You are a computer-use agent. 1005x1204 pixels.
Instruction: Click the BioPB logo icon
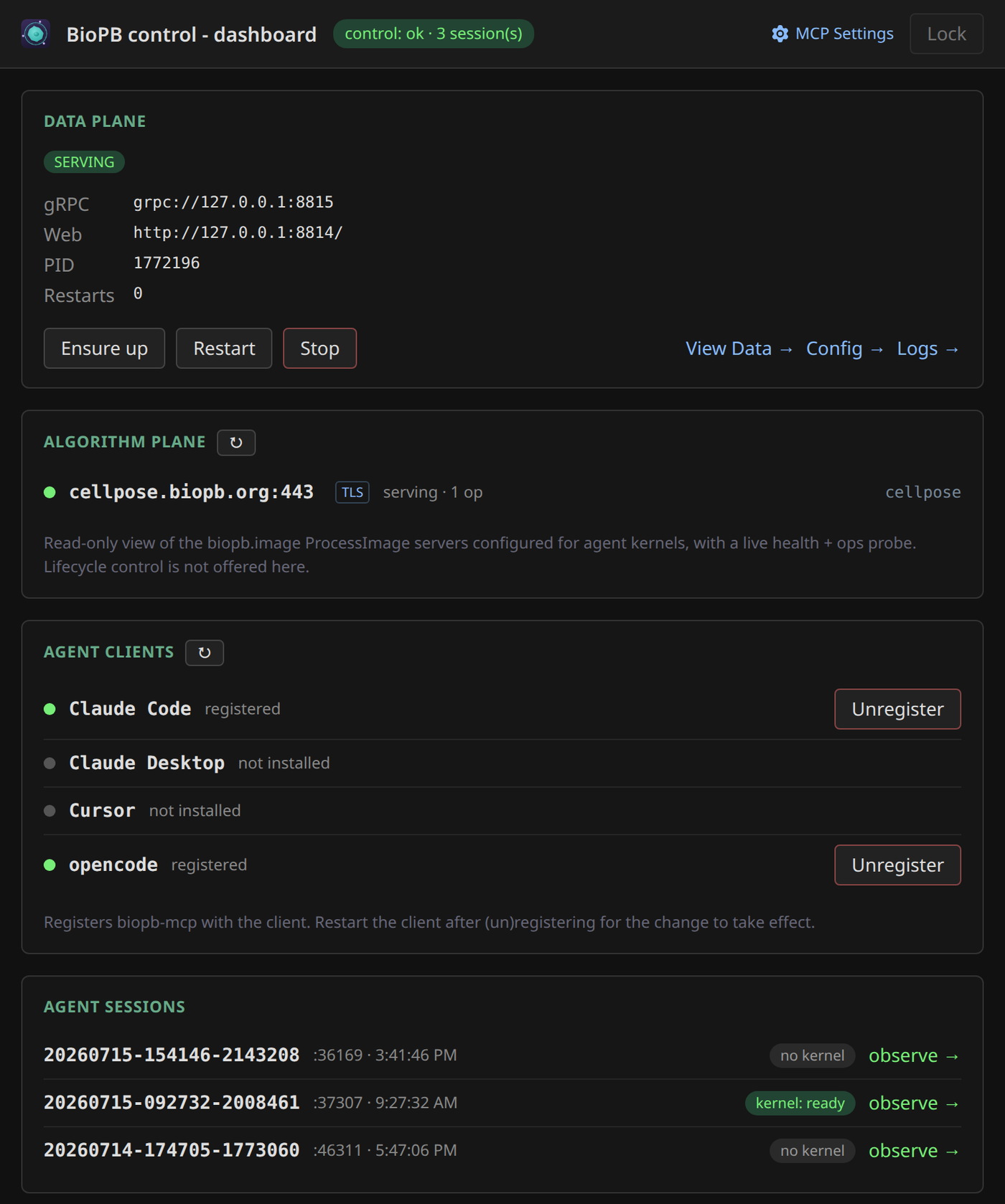tap(35, 34)
